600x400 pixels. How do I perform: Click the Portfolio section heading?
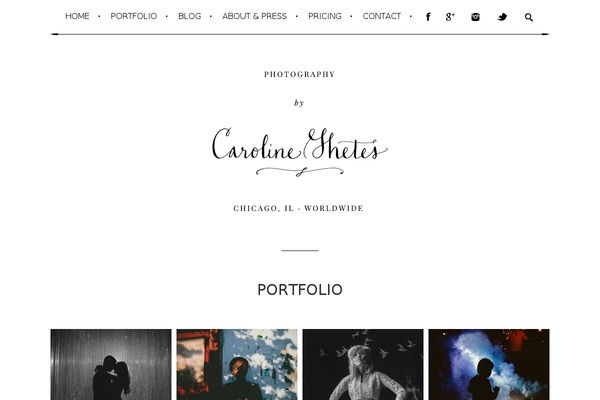(x=300, y=290)
